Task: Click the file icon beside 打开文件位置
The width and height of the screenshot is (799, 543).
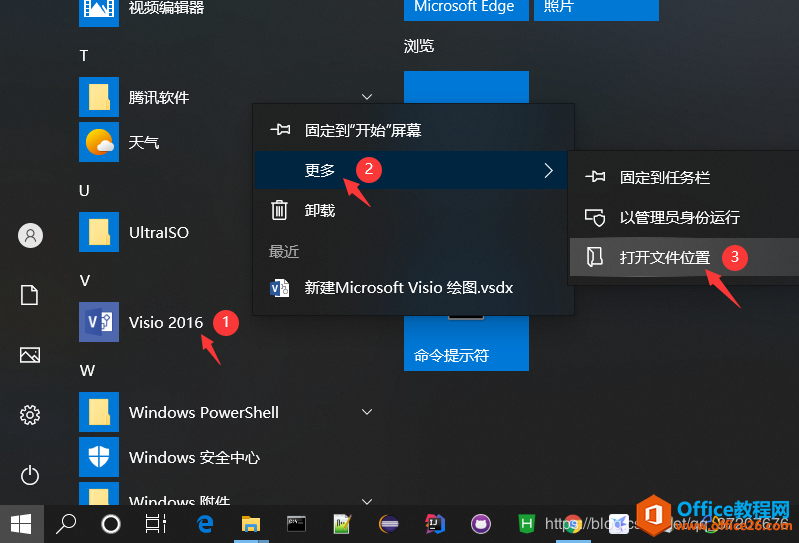Action: (x=595, y=257)
